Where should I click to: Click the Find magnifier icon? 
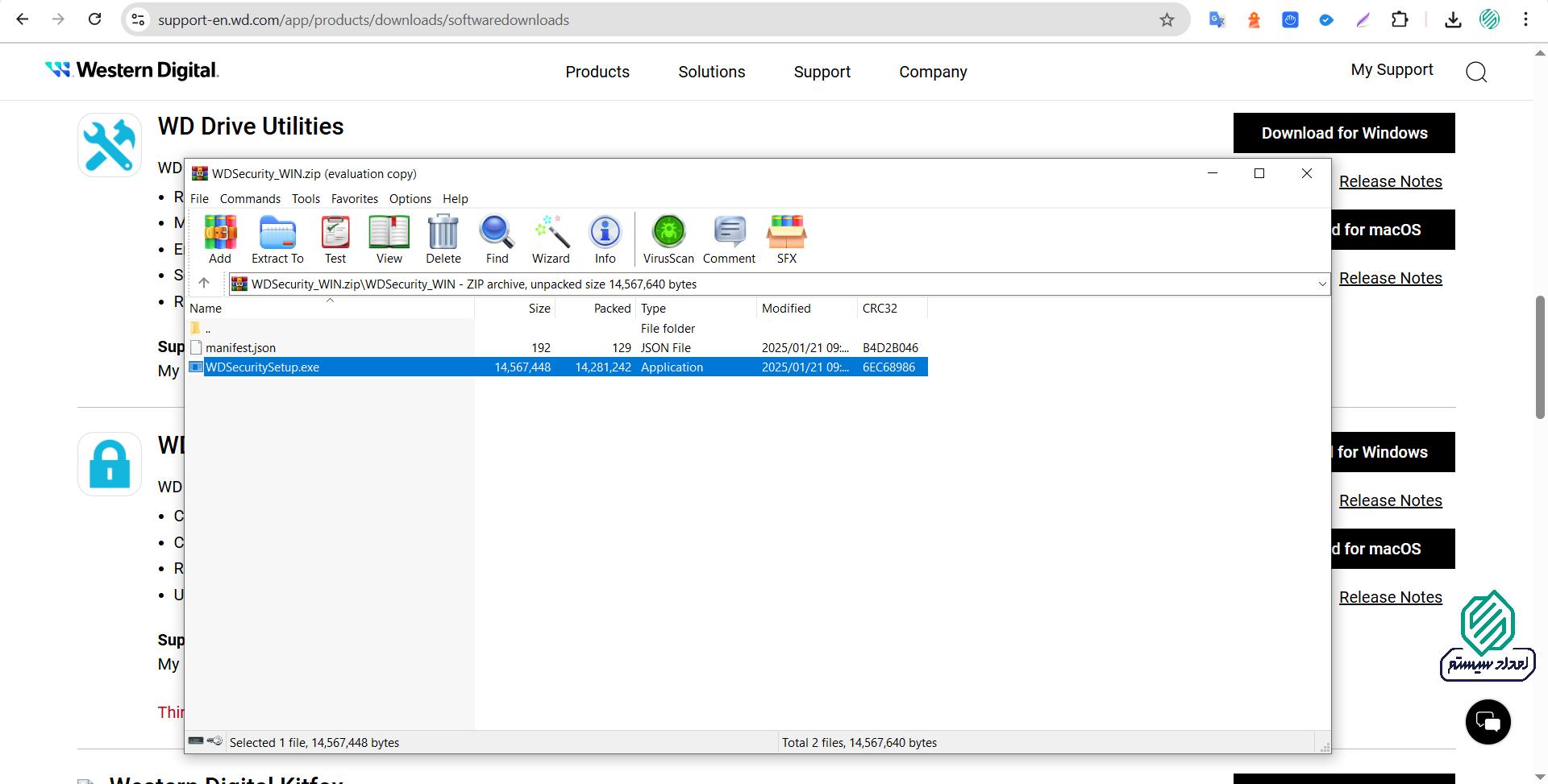point(497,239)
